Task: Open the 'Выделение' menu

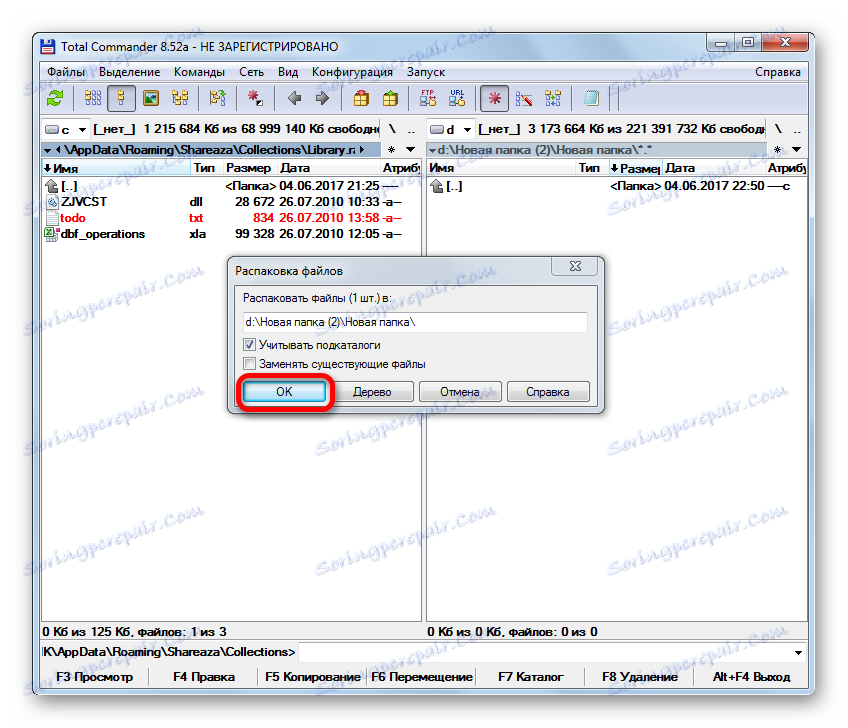Action: coord(129,72)
